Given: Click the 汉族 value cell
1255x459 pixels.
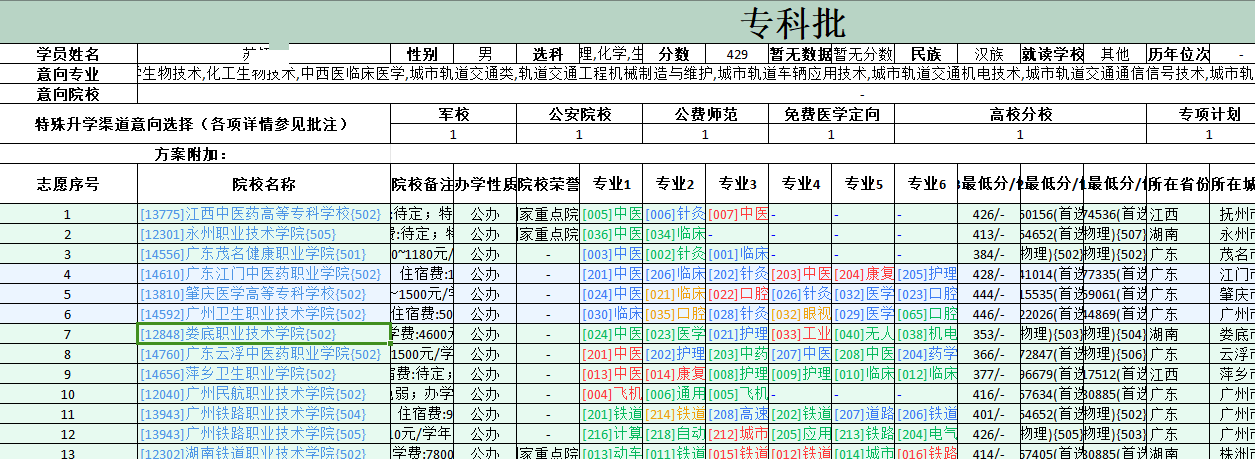Looking at the screenshot, I should pyautogui.click(x=989, y=54).
